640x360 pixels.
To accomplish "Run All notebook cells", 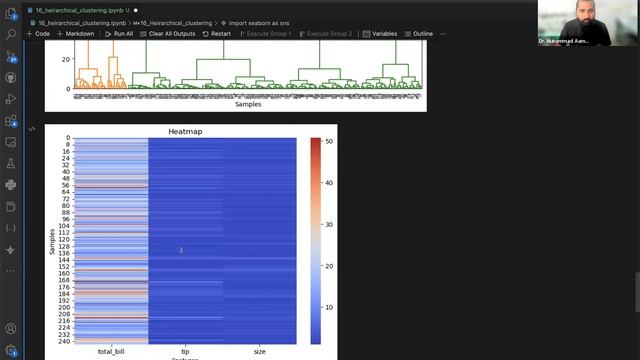I will pos(119,34).
